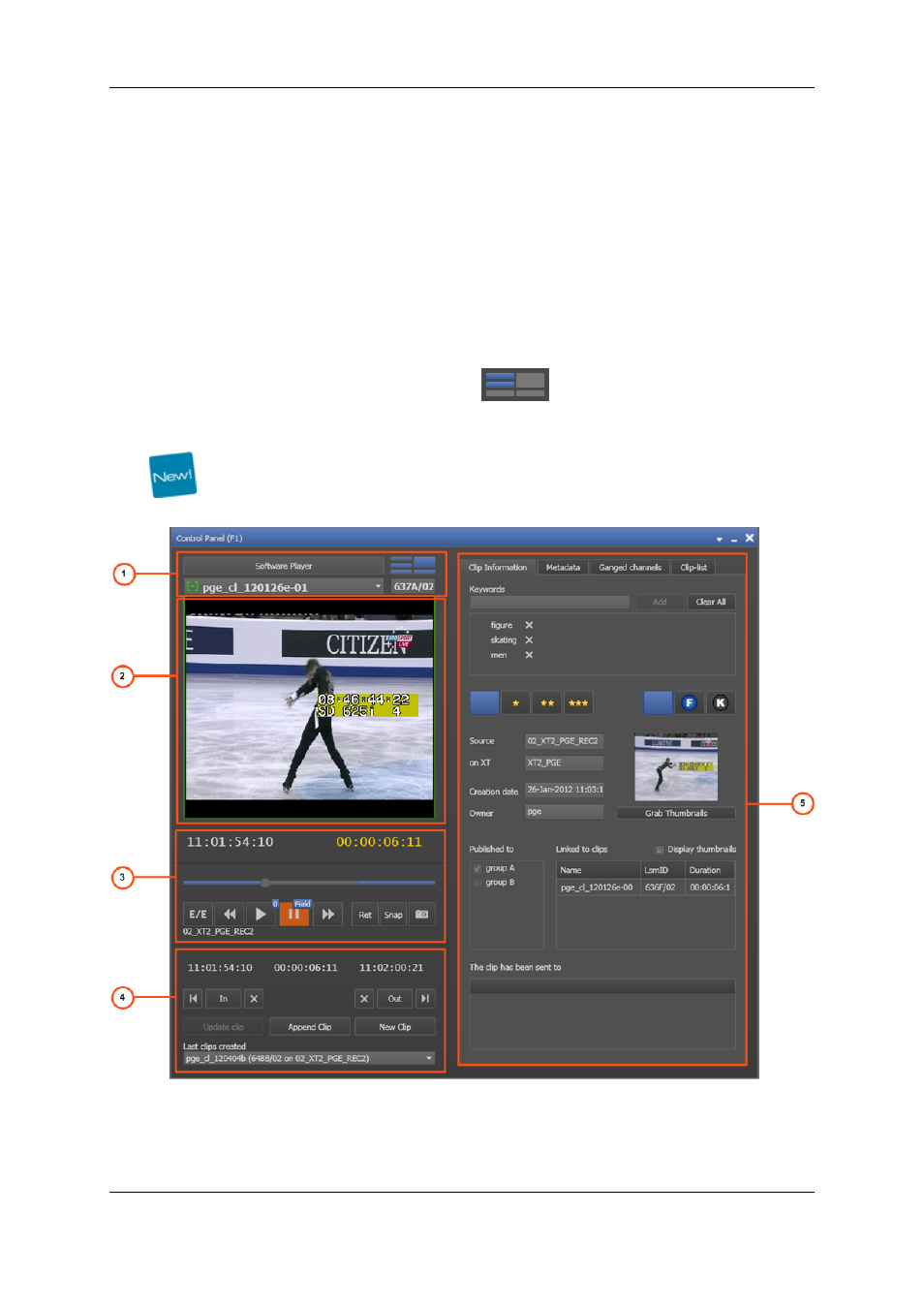Click the video display area
The image size is (924, 1307).
coord(310,710)
